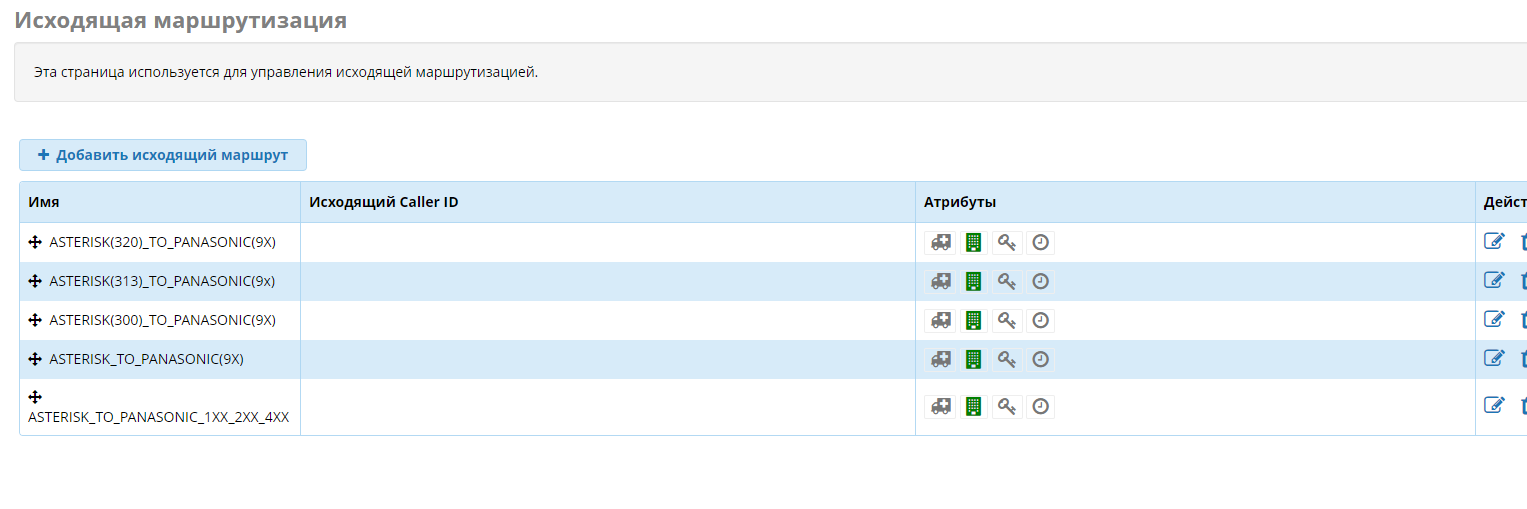Click move handle of ASTERISK(320)_TO_PANASONIC(9X)
1527x509 pixels.
[x=35, y=242]
